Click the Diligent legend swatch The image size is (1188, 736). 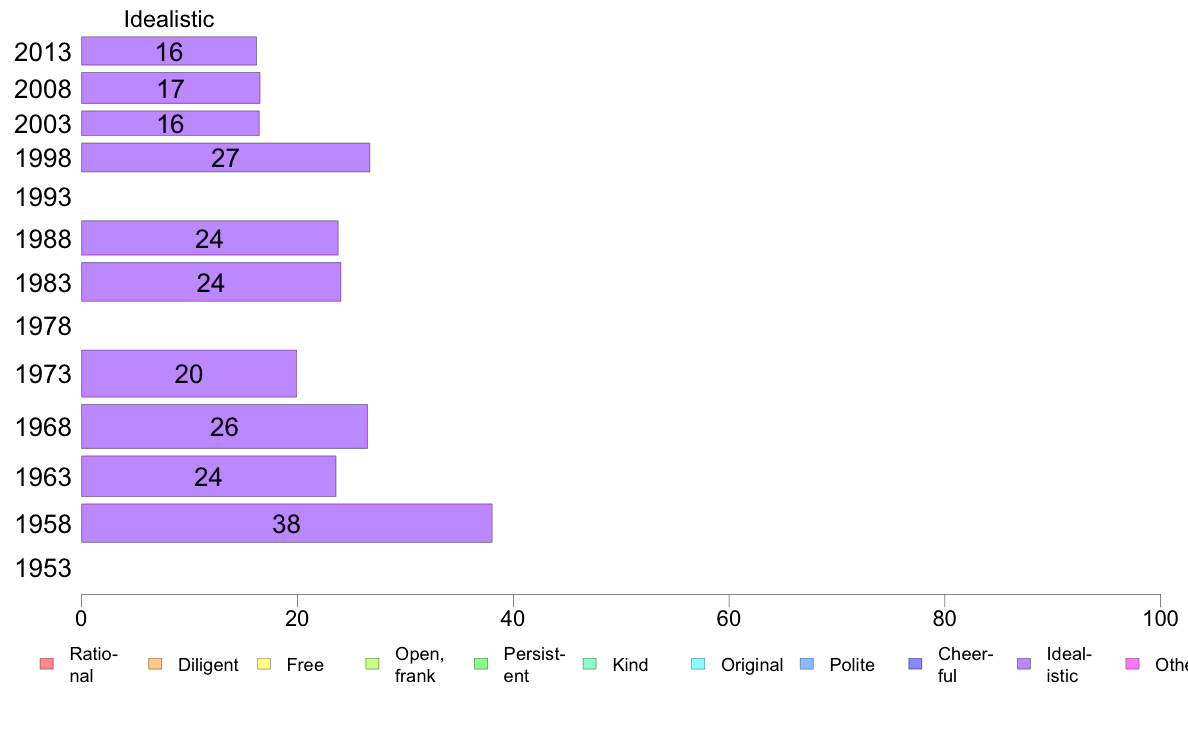(x=155, y=664)
